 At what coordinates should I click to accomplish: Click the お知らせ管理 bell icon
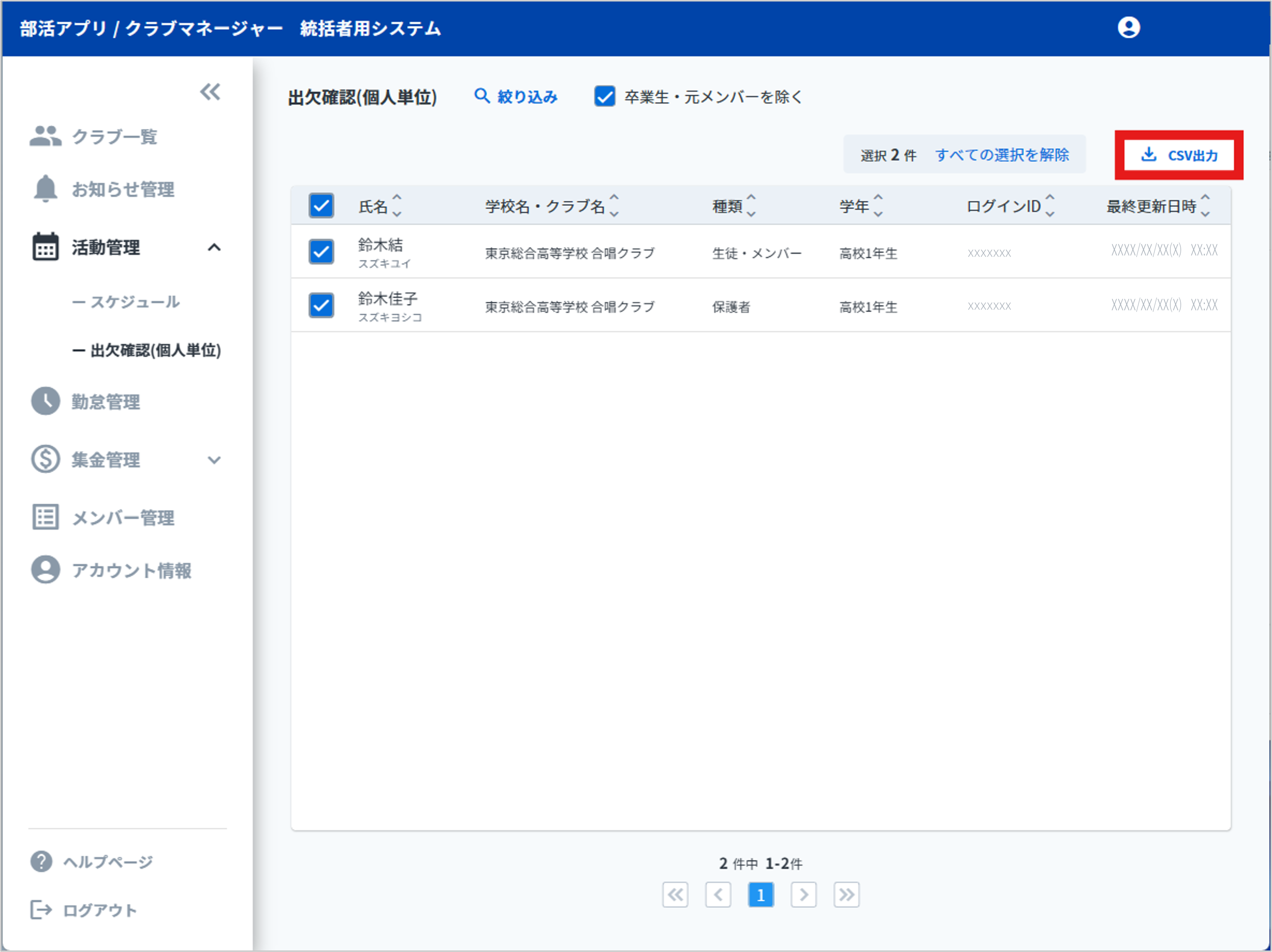tap(45, 189)
